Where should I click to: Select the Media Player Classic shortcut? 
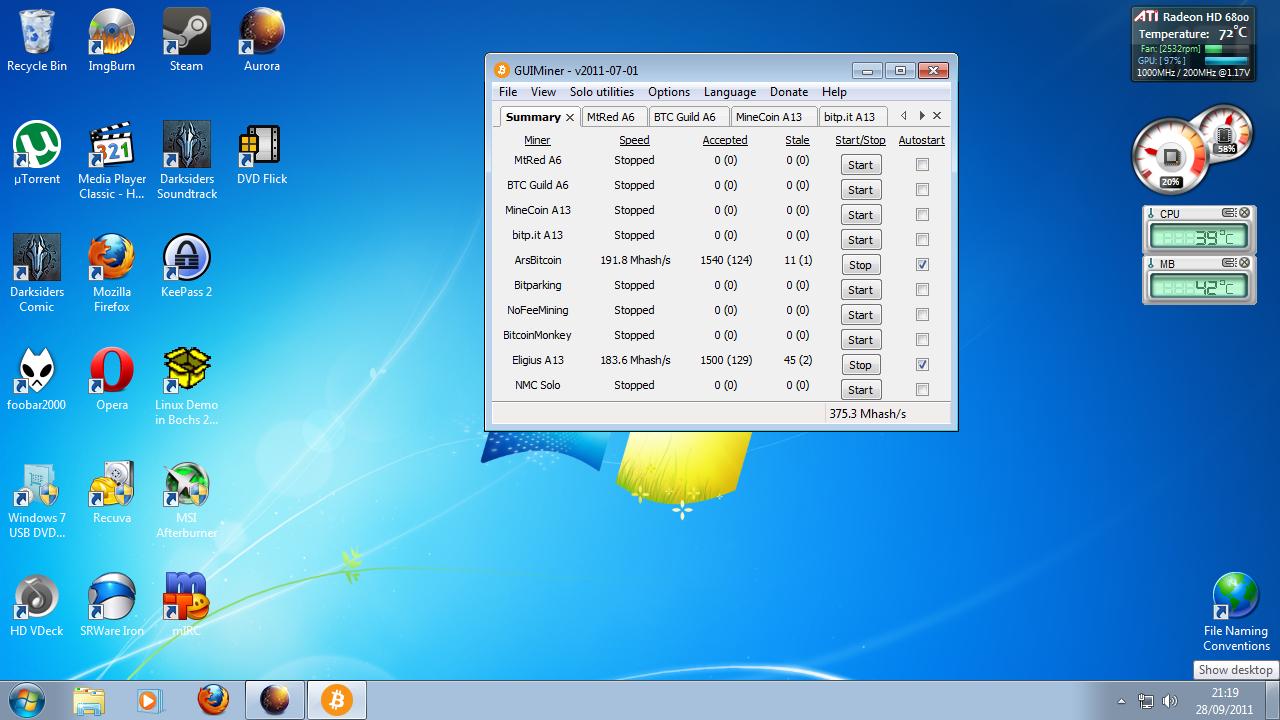112,160
